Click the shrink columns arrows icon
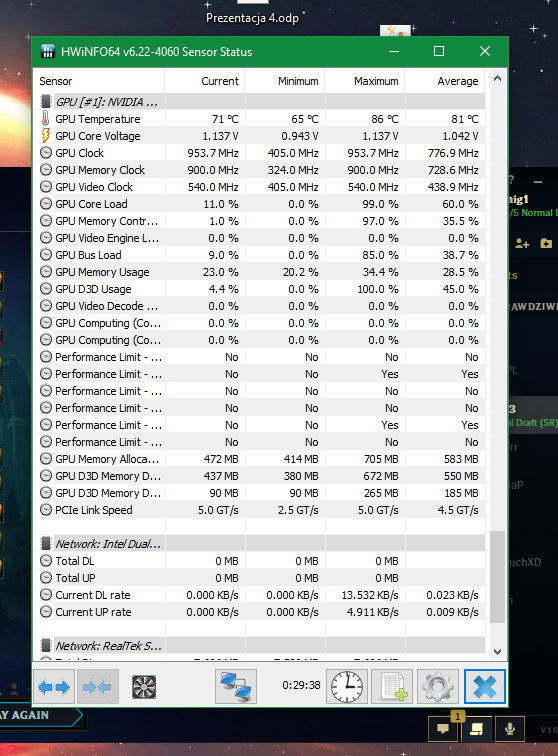 [97, 687]
